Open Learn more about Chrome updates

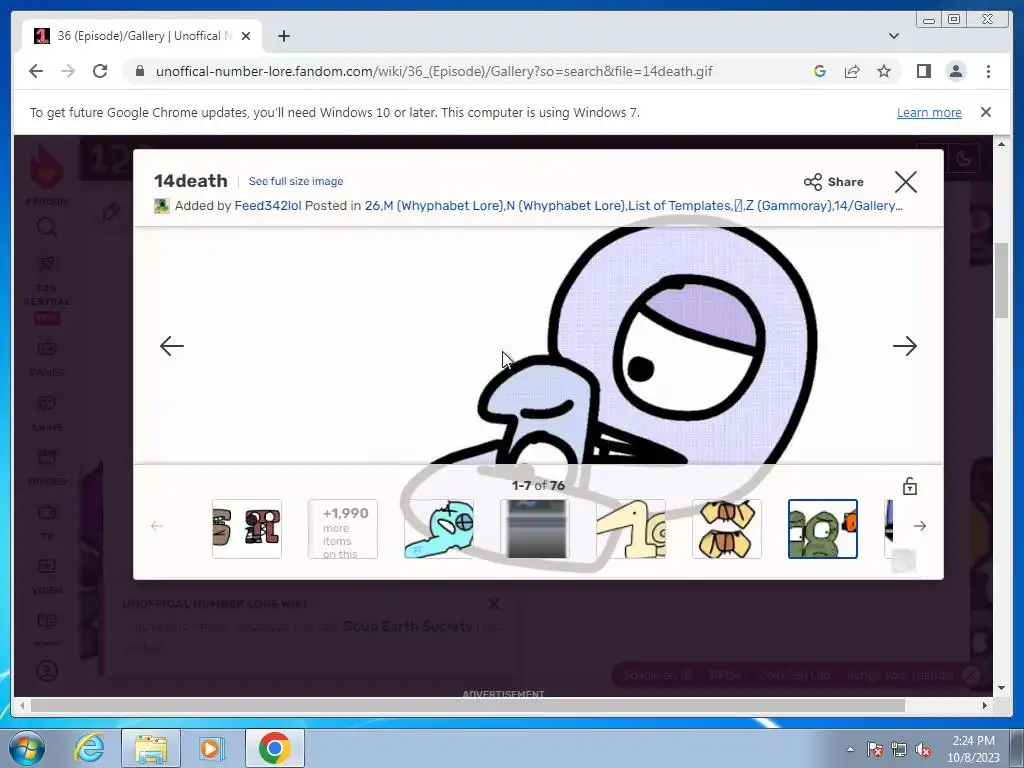tap(929, 112)
